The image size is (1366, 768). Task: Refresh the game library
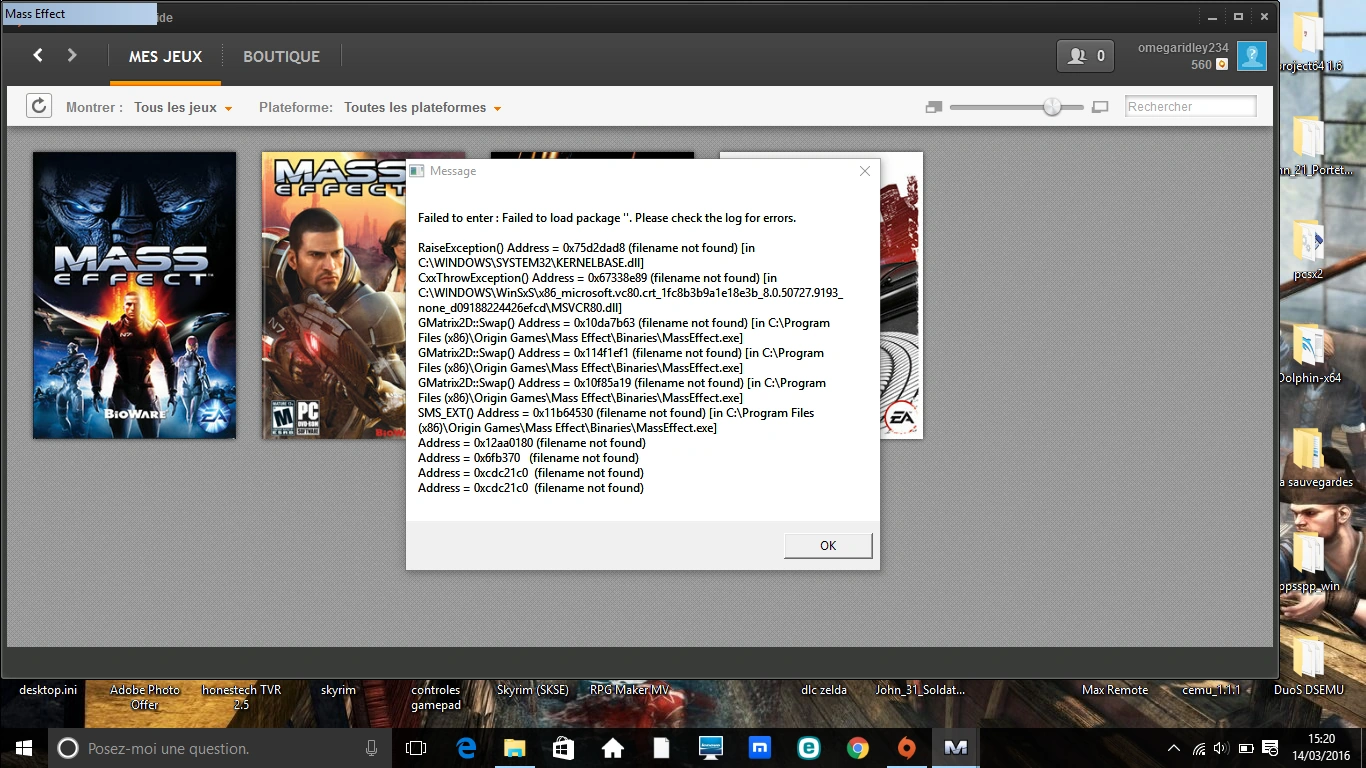[x=39, y=106]
